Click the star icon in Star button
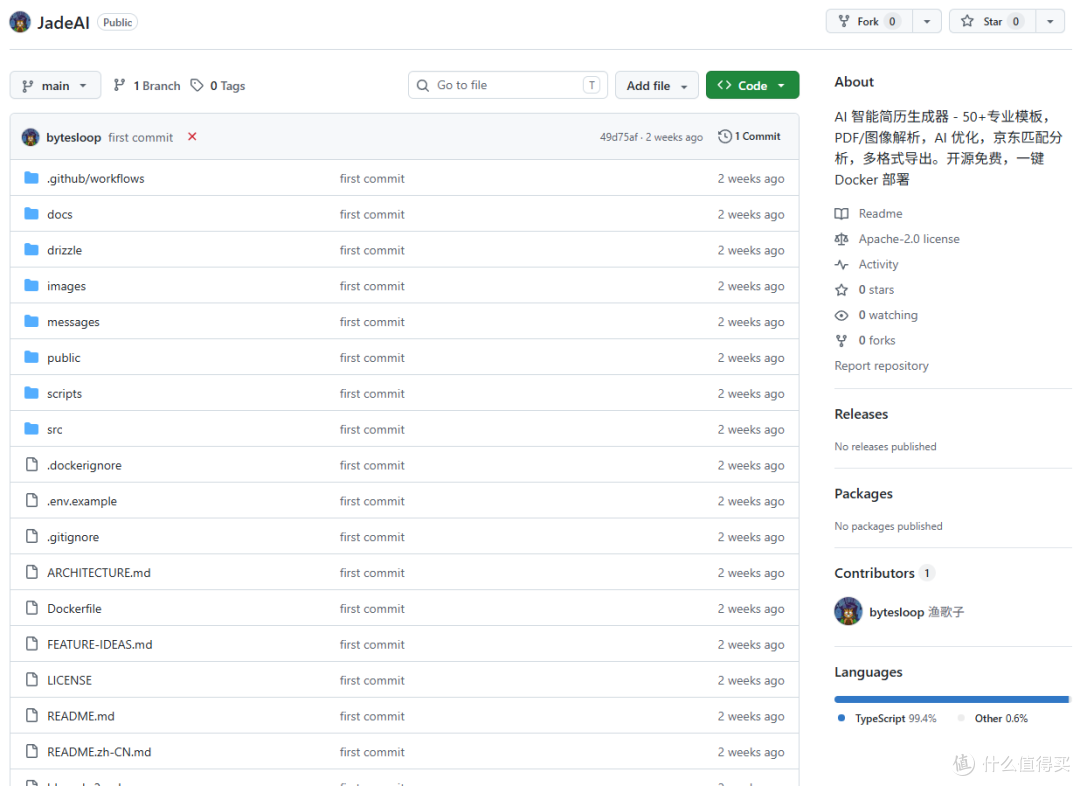Image resolution: width=1080 pixels, height=786 pixels. tap(967, 21)
